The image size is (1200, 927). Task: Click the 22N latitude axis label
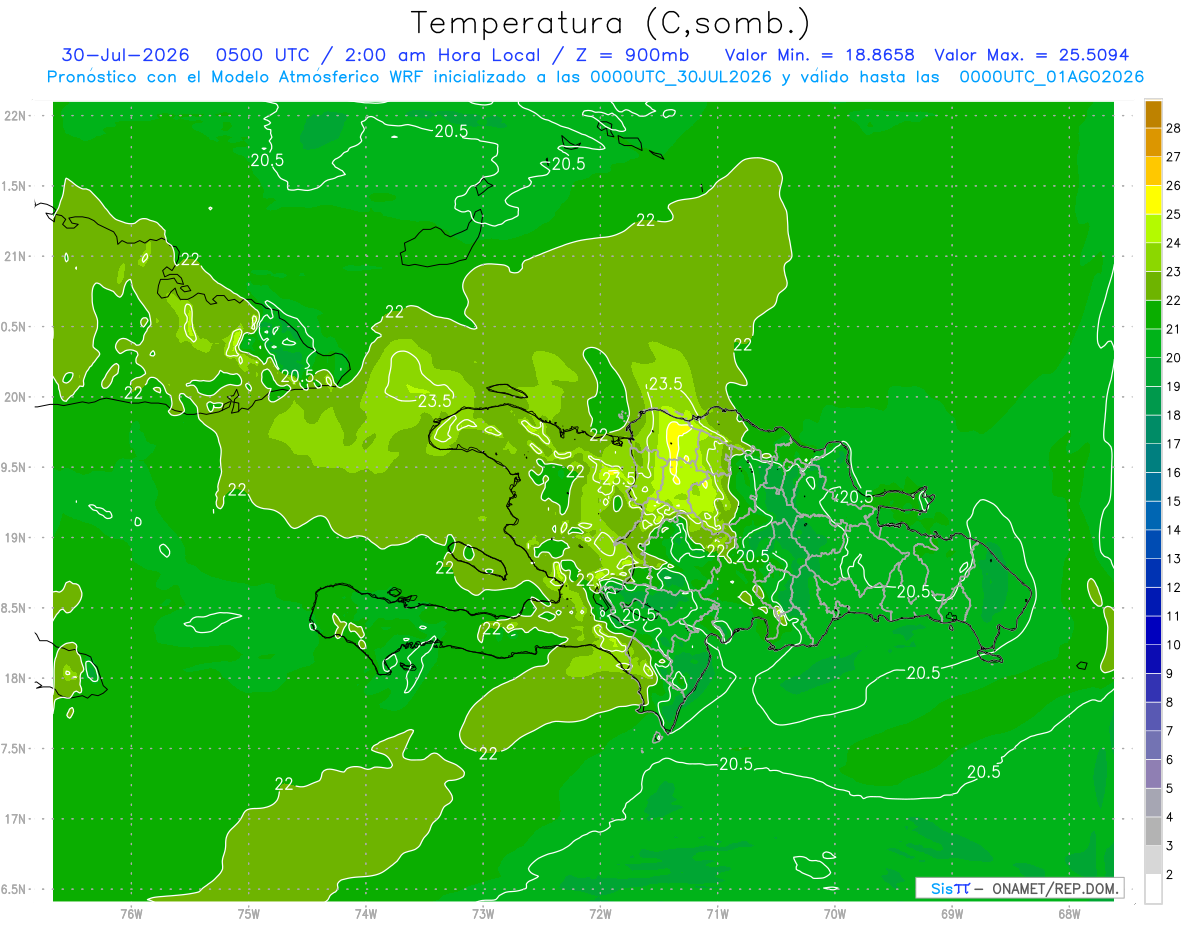(17, 116)
